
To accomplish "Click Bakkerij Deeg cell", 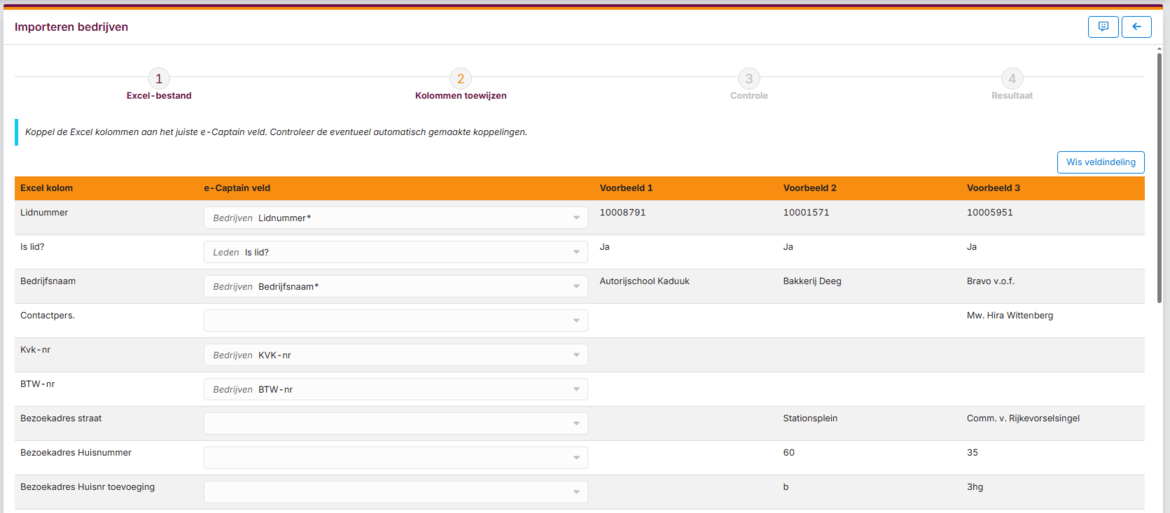I will pyautogui.click(x=813, y=281).
